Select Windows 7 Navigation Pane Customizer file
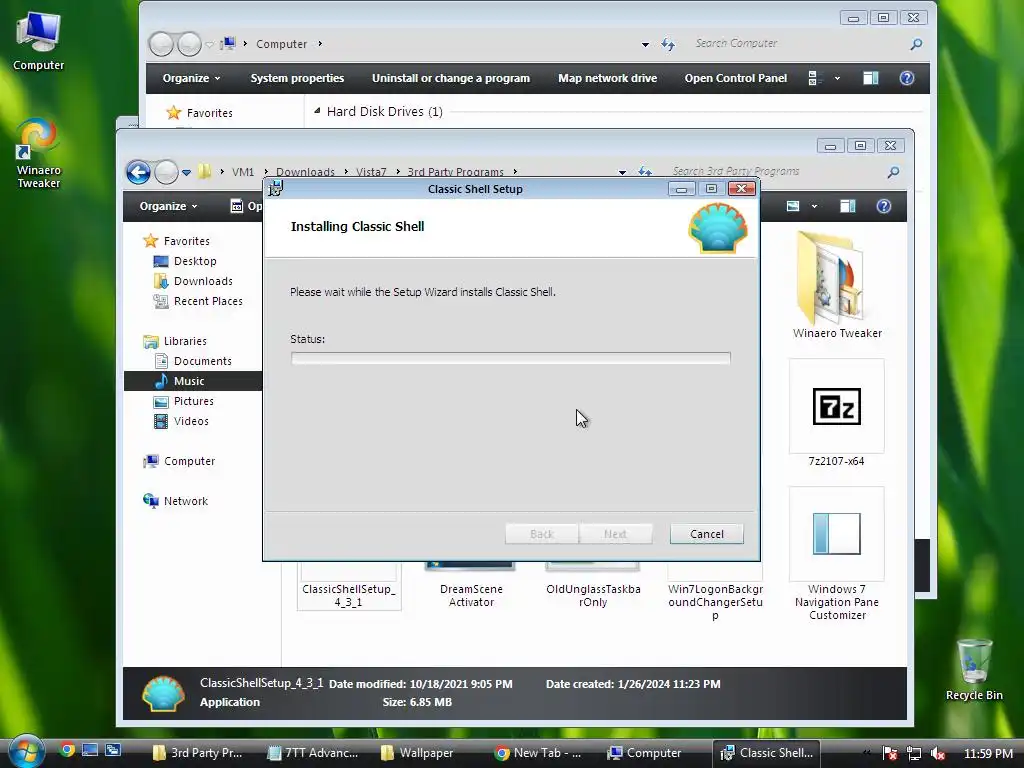This screenshot has height=768, width=1024. (837, 554)
